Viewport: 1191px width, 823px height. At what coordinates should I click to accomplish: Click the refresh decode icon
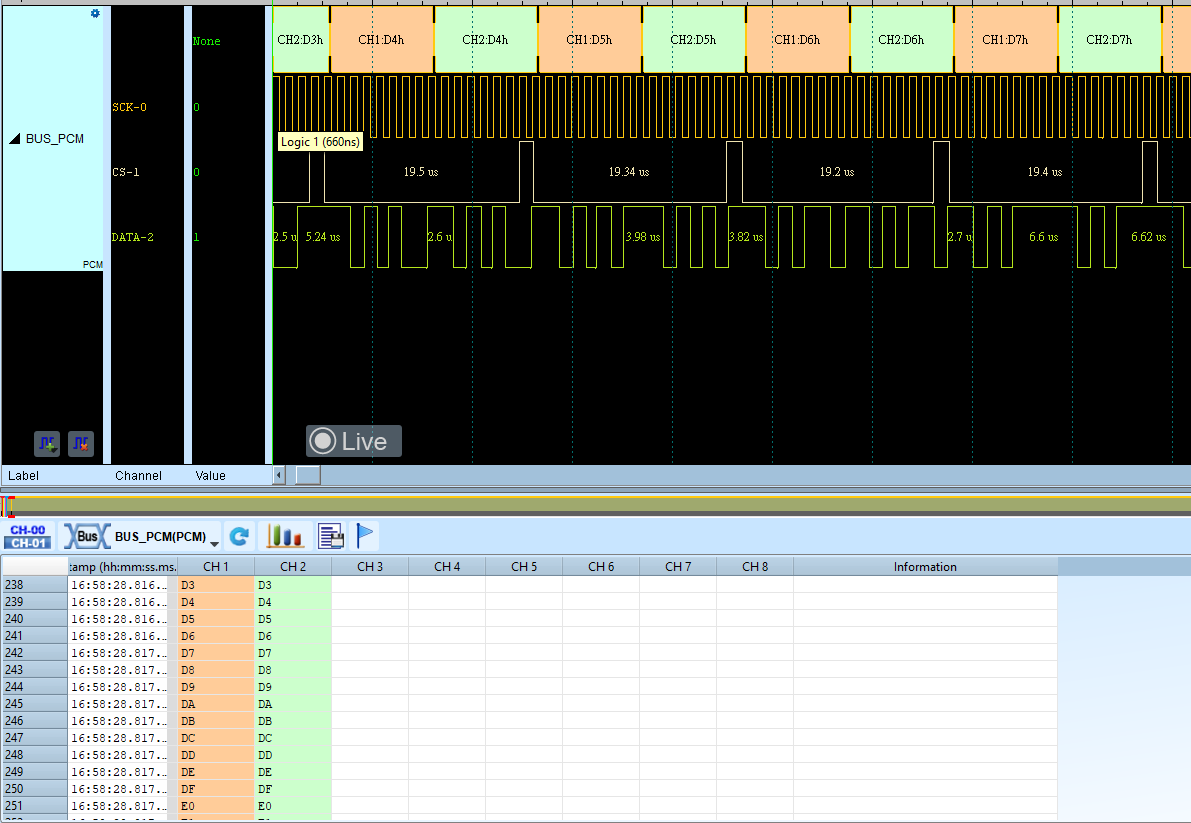pos(239,537)
